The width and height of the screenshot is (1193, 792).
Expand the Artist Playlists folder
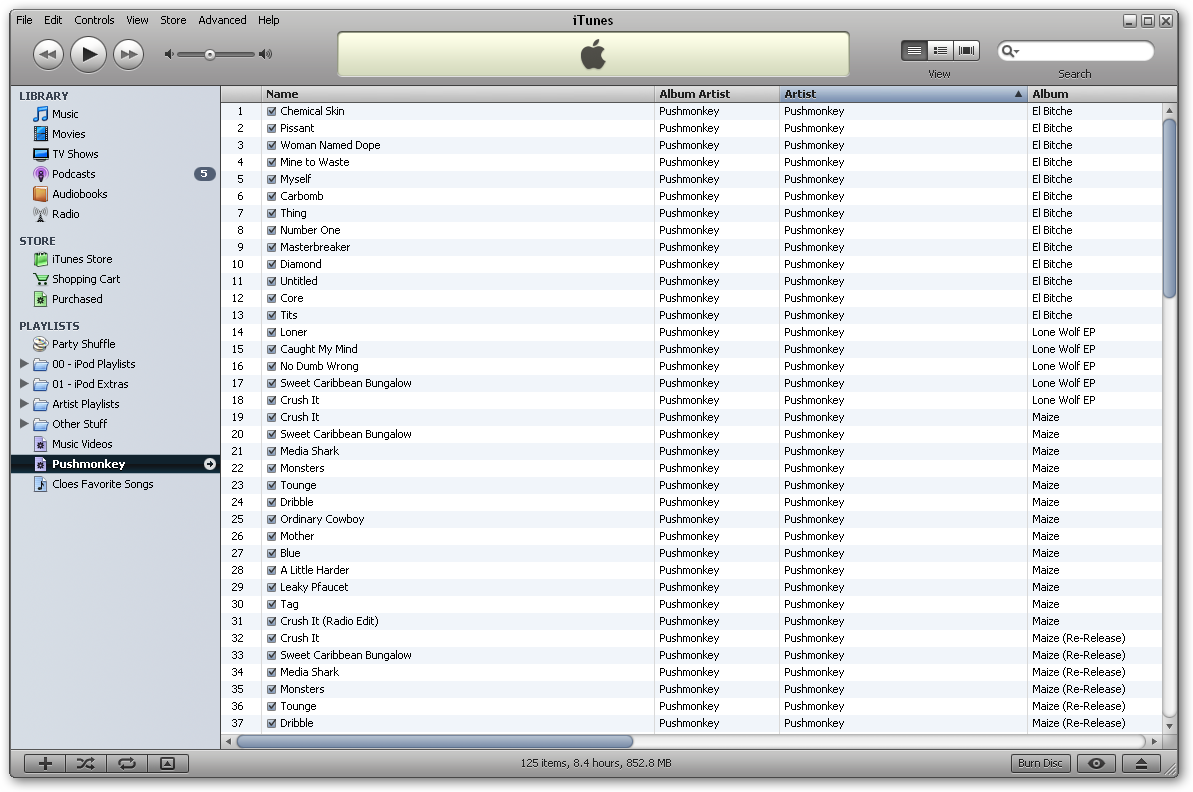pyautogui.click(x=24, y=404)
